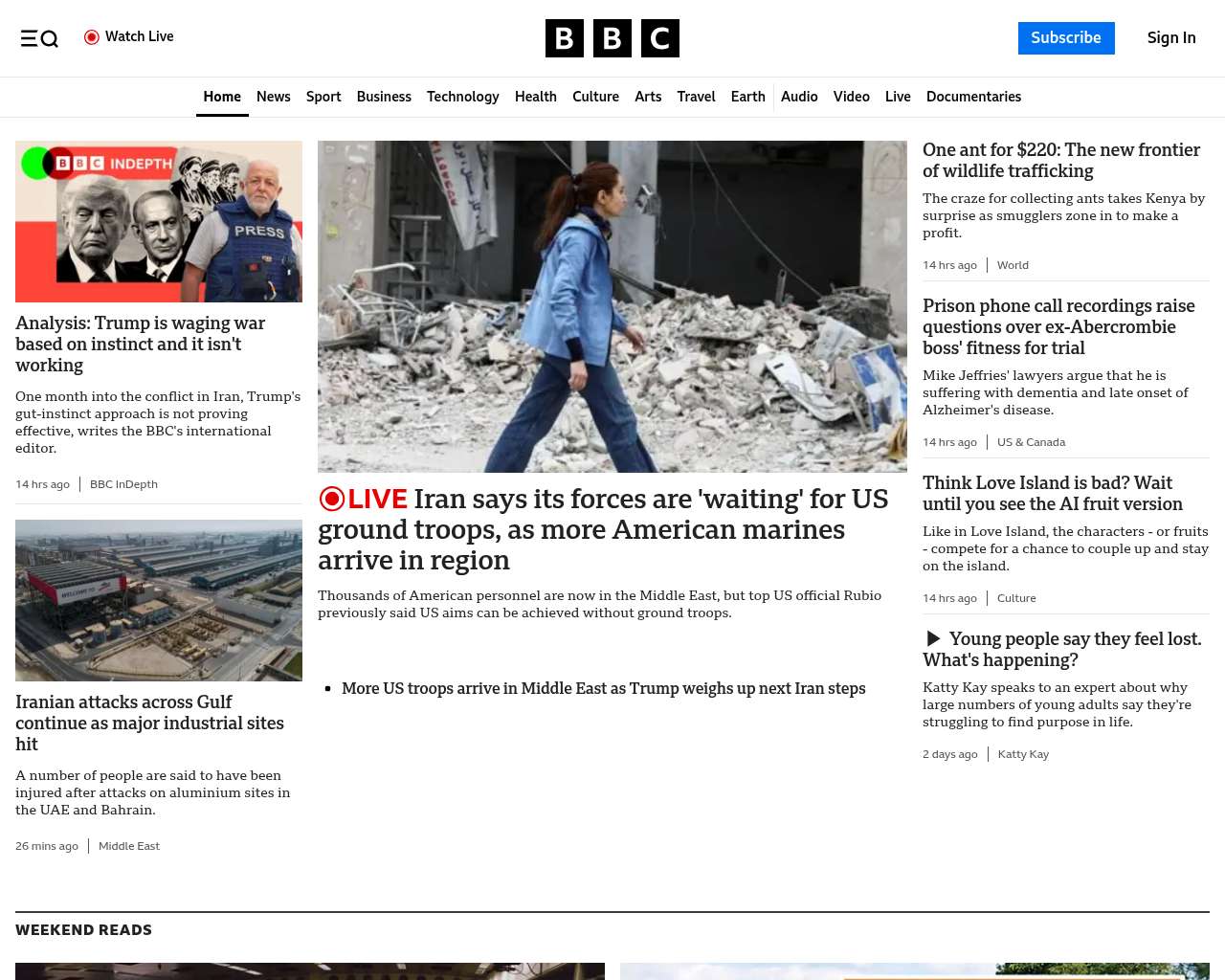Open the Audio section
The image size is (1225, 980).
tap(799, 97)
